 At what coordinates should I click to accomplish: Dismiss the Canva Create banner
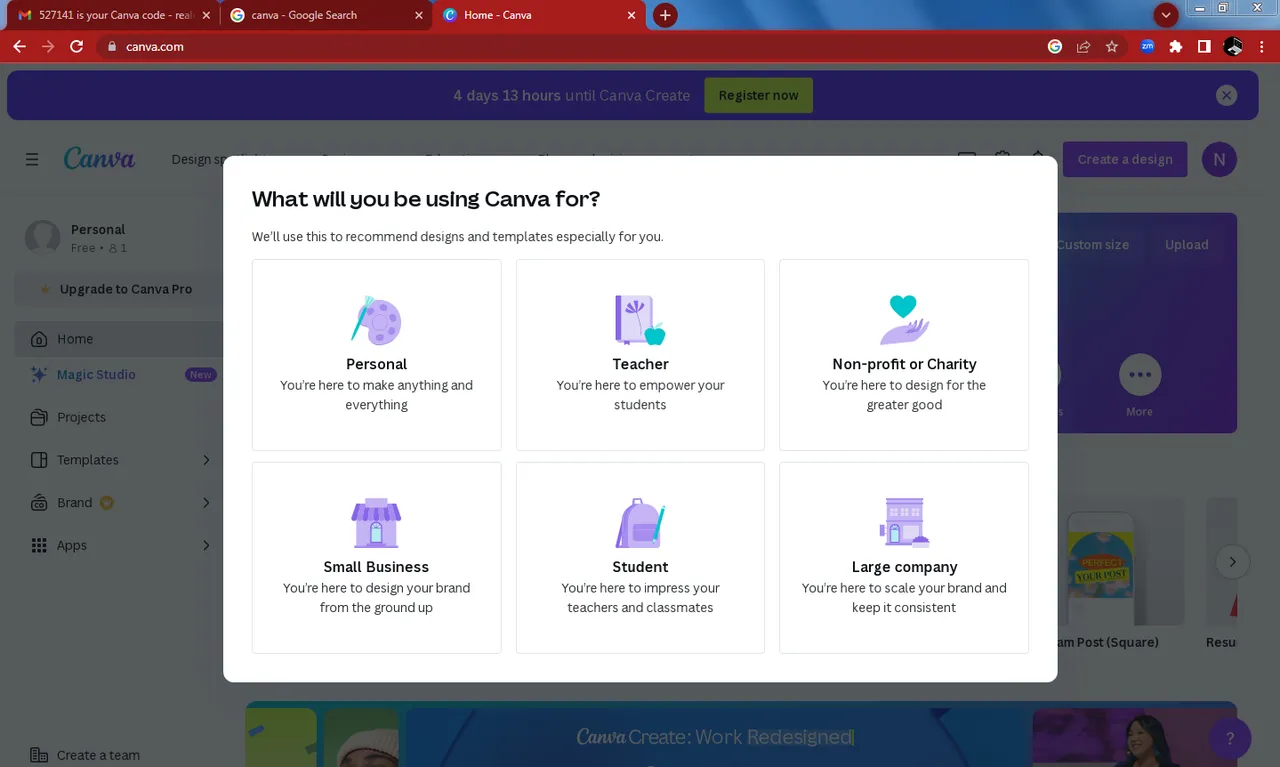click(x=1226, y=95)
